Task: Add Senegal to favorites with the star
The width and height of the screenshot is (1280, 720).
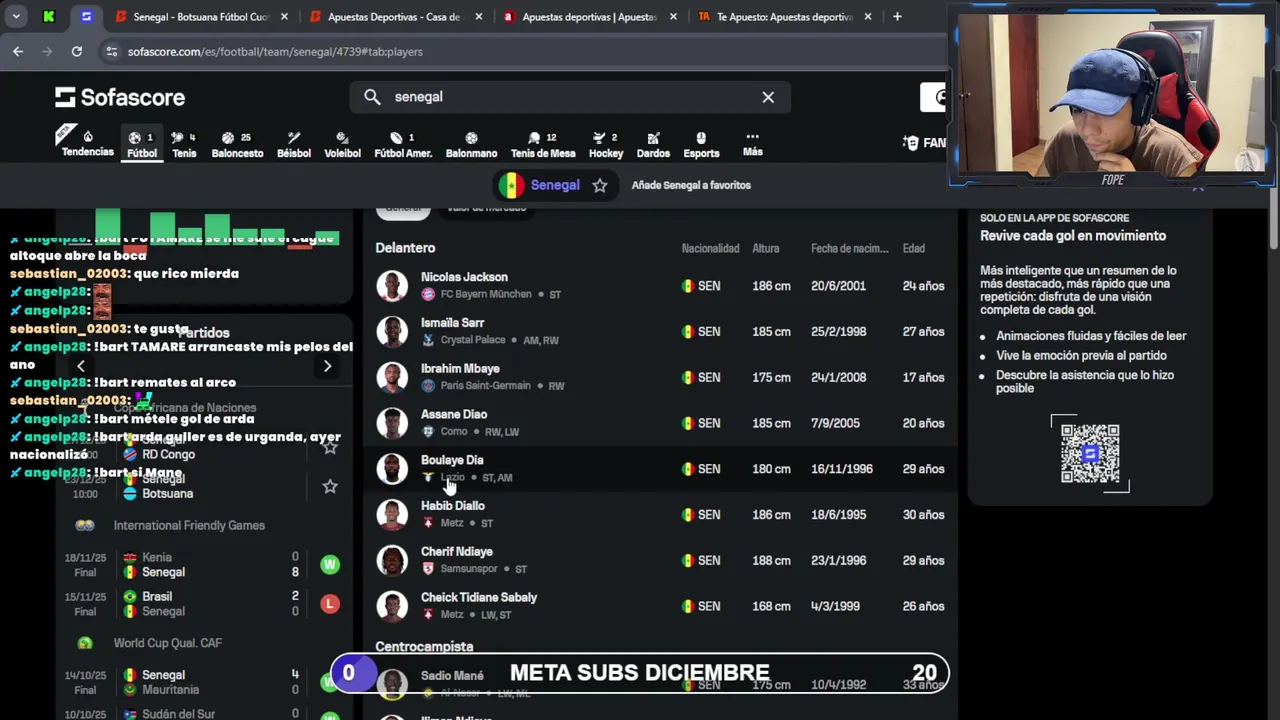Action: point(600,185)
